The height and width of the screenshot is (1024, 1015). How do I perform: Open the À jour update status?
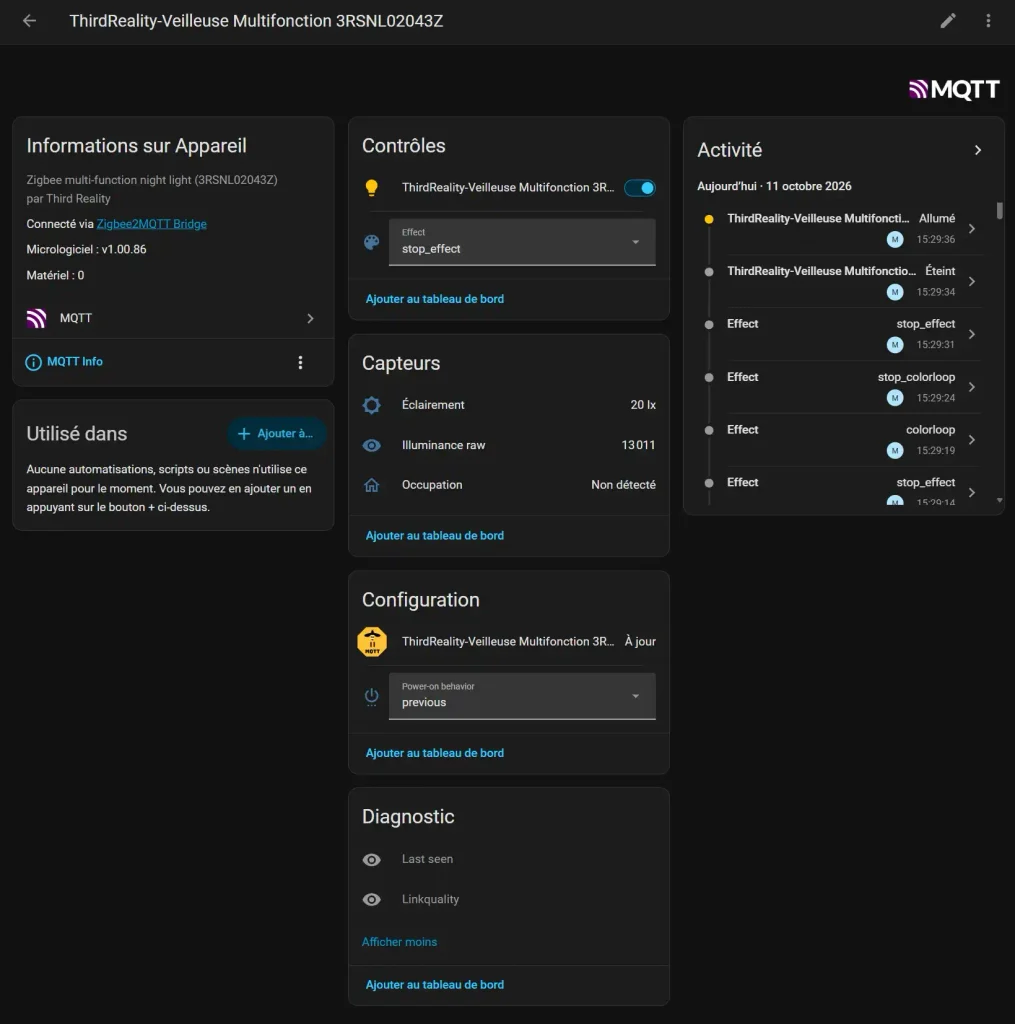click(640, 642)
